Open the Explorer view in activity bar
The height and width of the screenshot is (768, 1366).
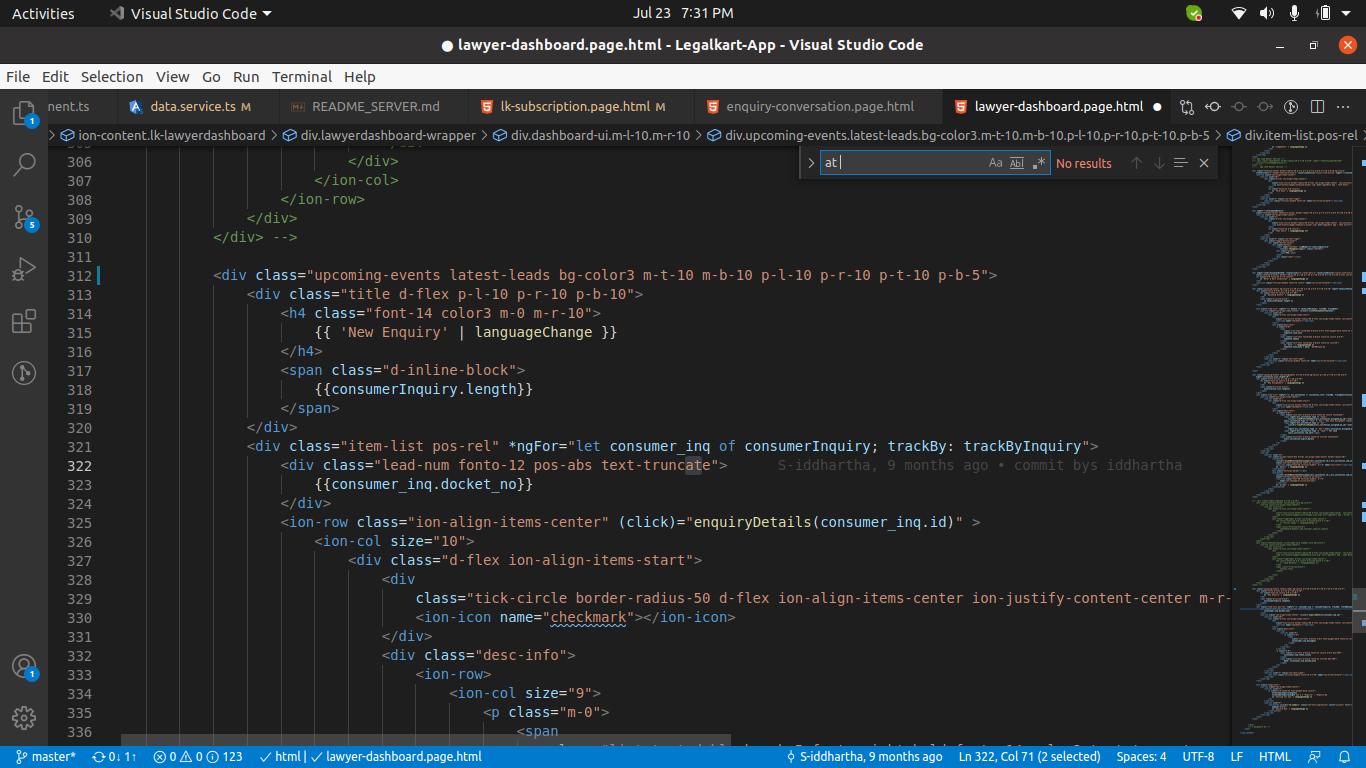coord(24,113)
